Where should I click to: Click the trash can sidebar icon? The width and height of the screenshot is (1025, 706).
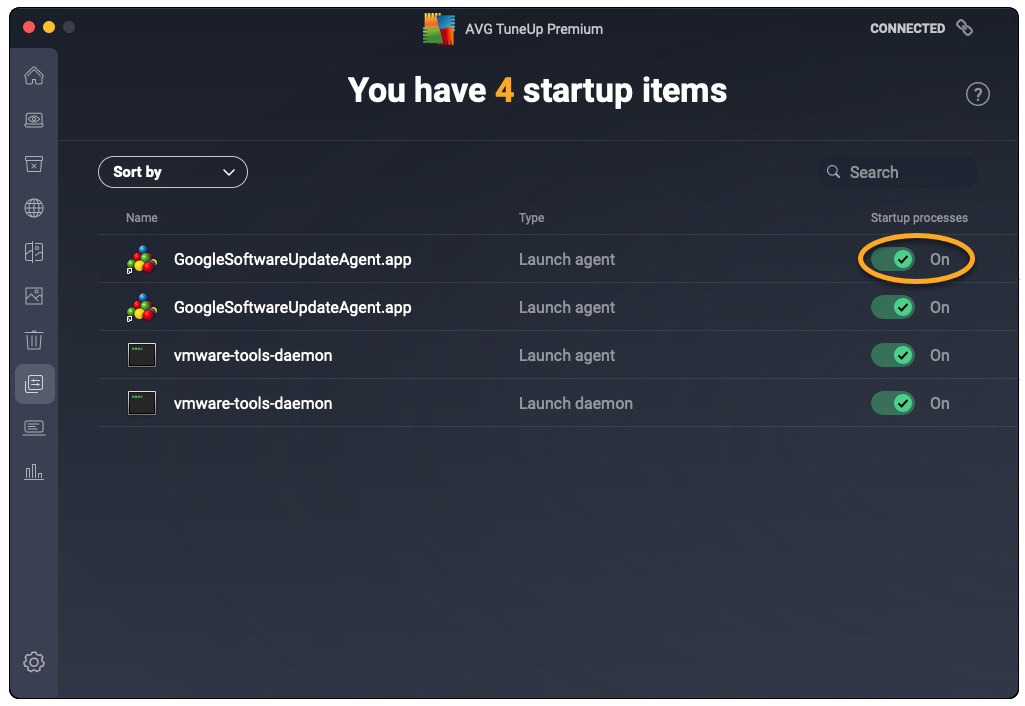coord(34,340)
